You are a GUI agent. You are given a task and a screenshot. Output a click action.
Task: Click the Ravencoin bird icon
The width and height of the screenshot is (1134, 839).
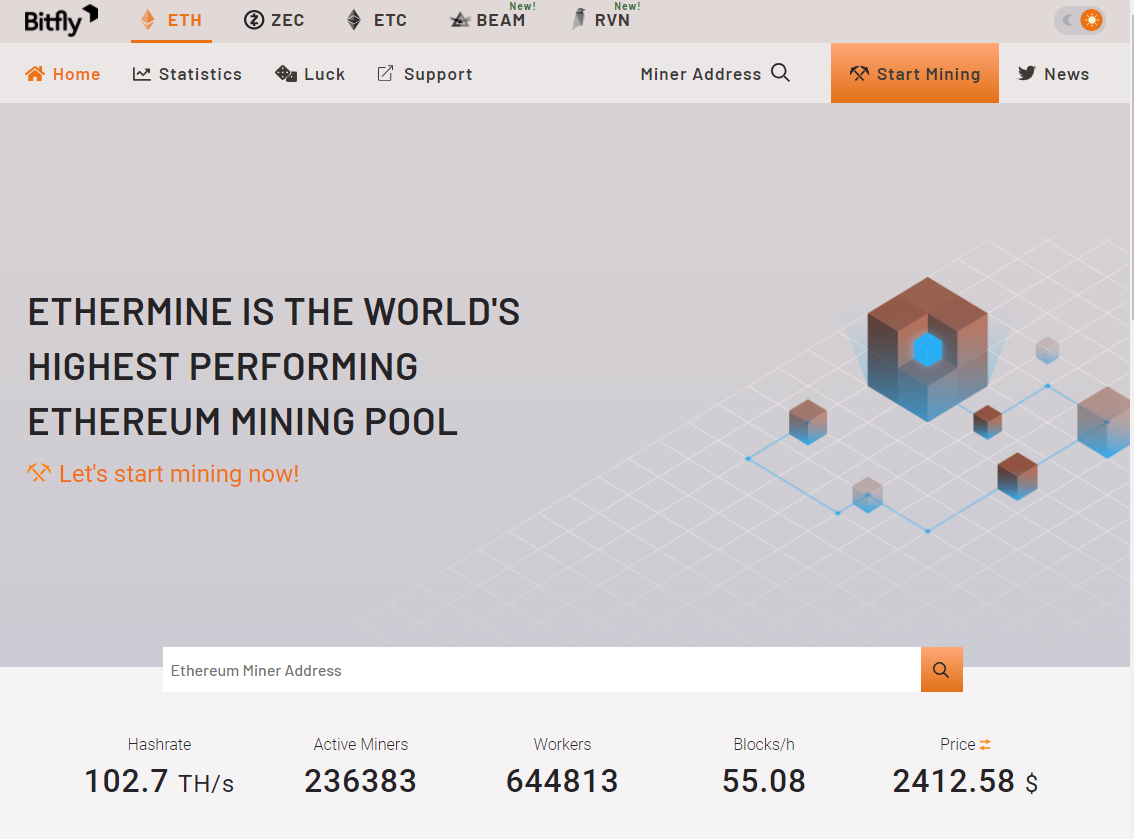click(579, 19)
